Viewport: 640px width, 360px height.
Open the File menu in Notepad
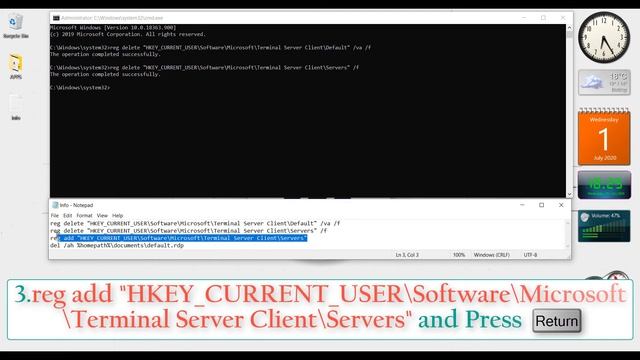coord(54,216)
